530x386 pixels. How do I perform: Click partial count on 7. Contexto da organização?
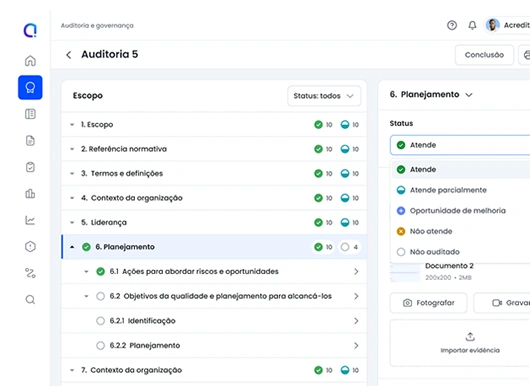point(350,370)
